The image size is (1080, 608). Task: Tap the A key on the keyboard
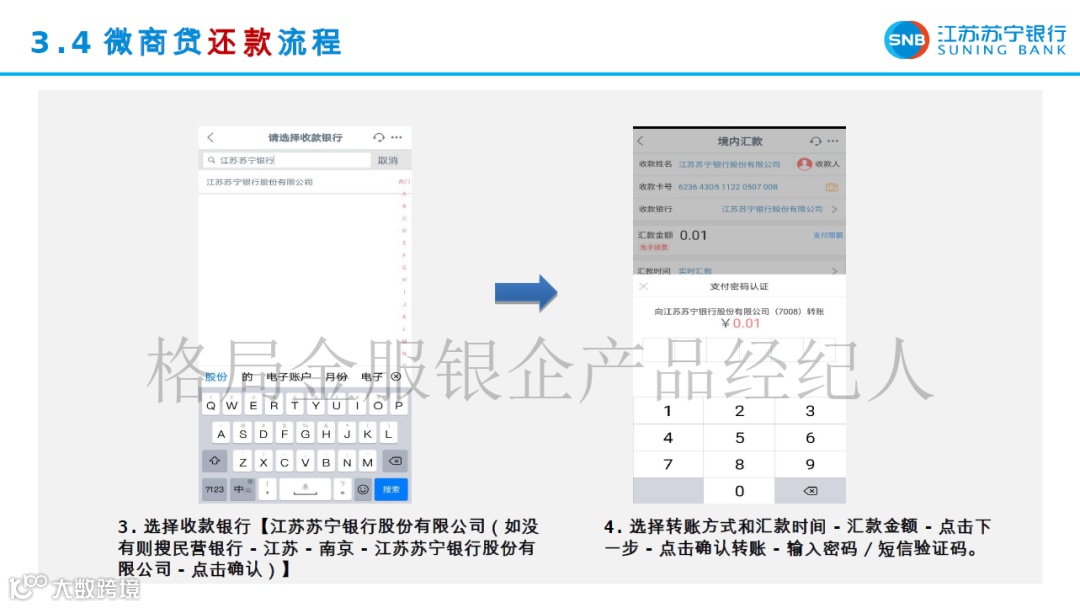click(221, 434)
